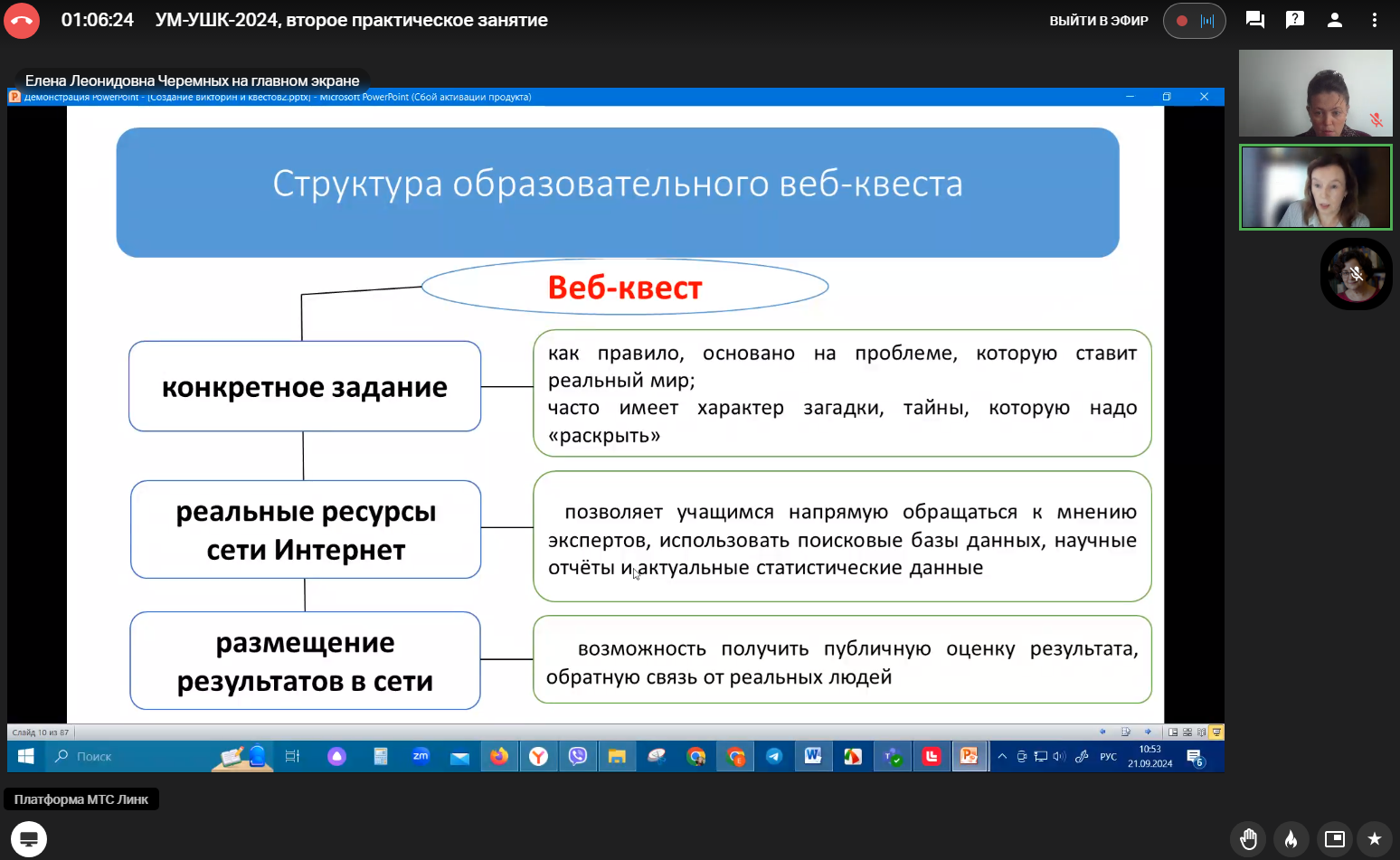The height and width of the screenshot is (860, 1400).
Task: Send a fire reaction
Action: 1291,839
